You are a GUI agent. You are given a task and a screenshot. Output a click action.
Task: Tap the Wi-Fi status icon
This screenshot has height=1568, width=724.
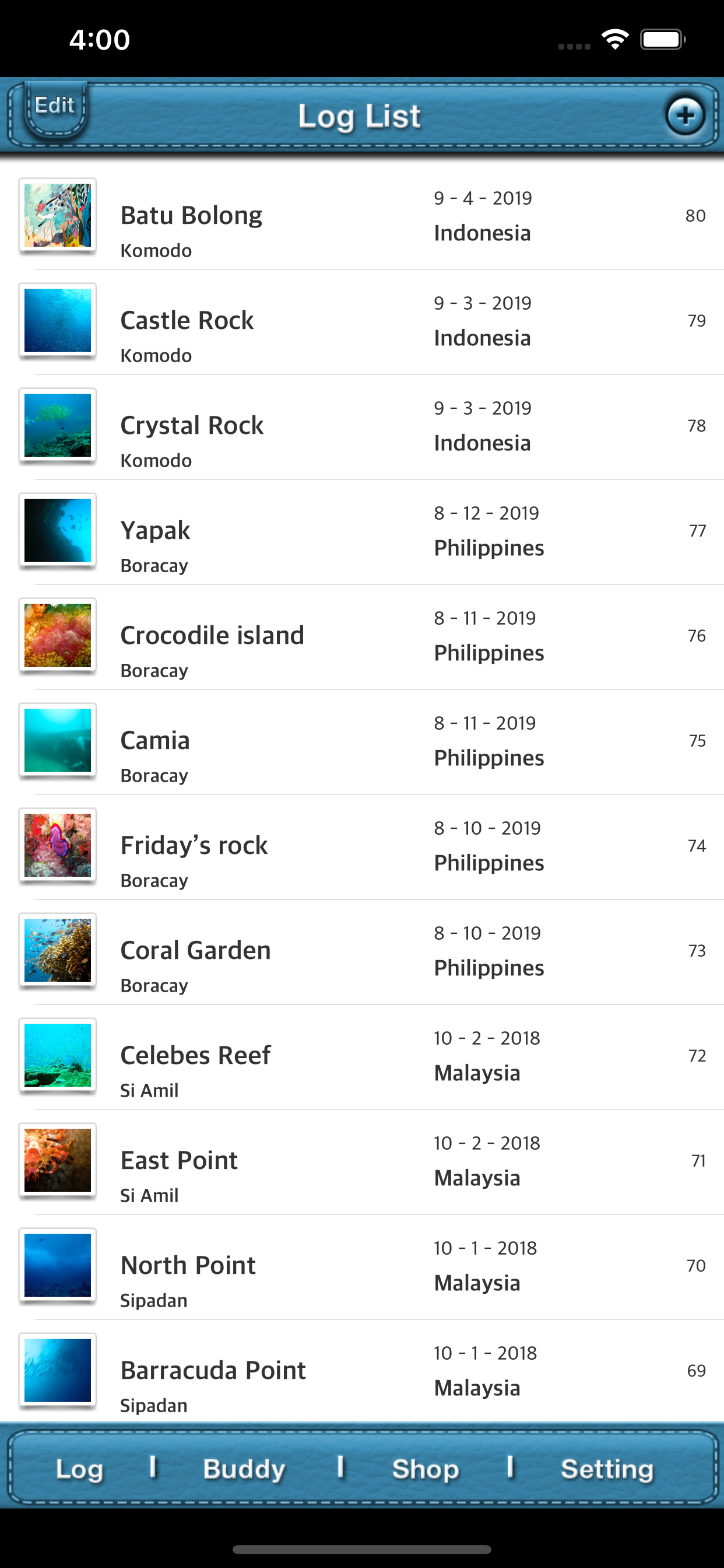[x=615, y=40]
